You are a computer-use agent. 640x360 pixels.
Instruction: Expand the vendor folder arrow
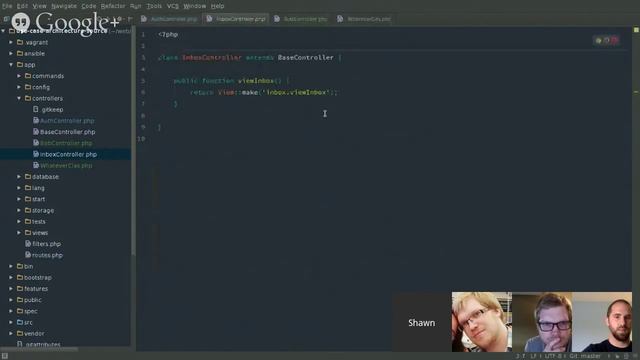pos(11,333)
